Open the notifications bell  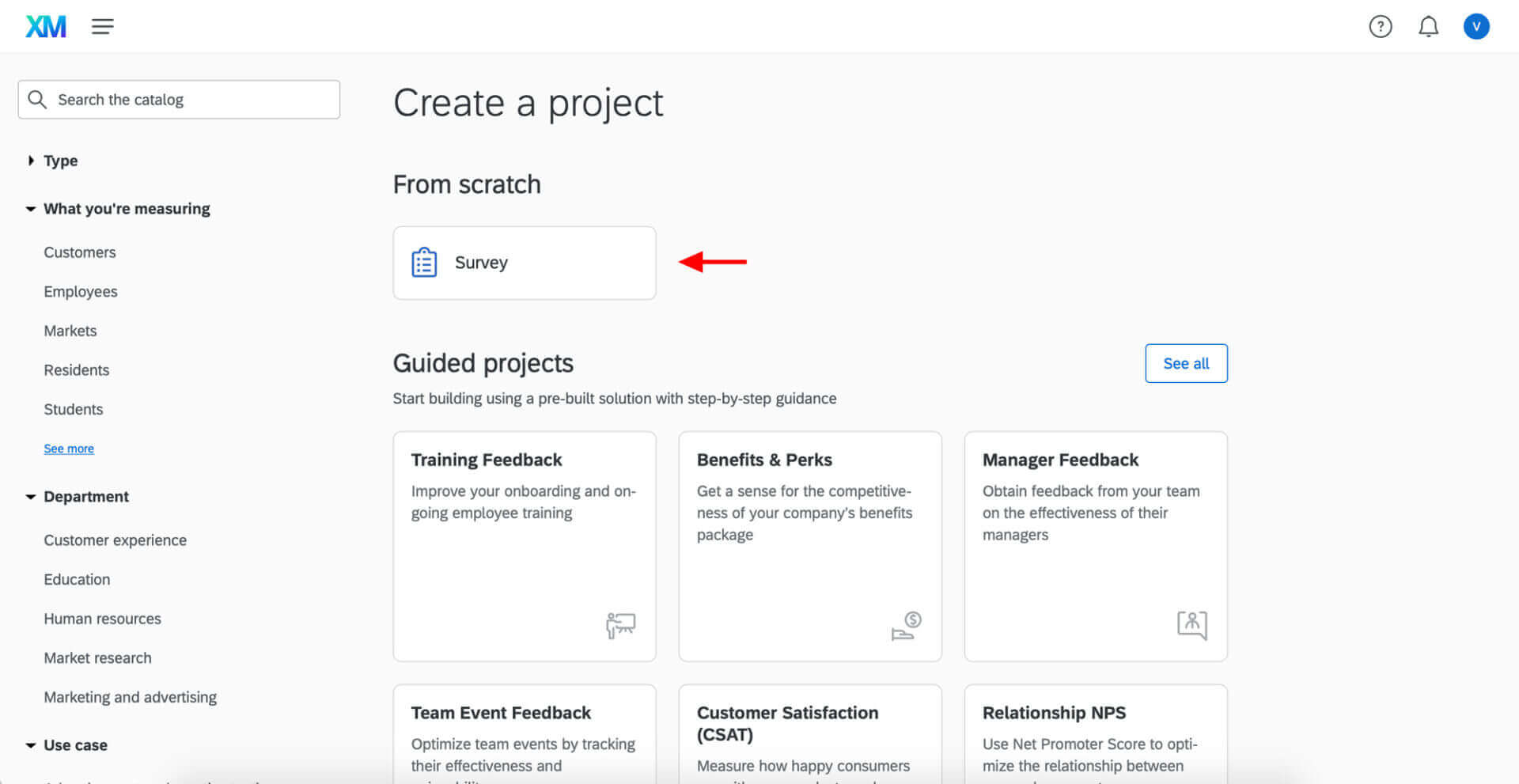[1428, 27]
